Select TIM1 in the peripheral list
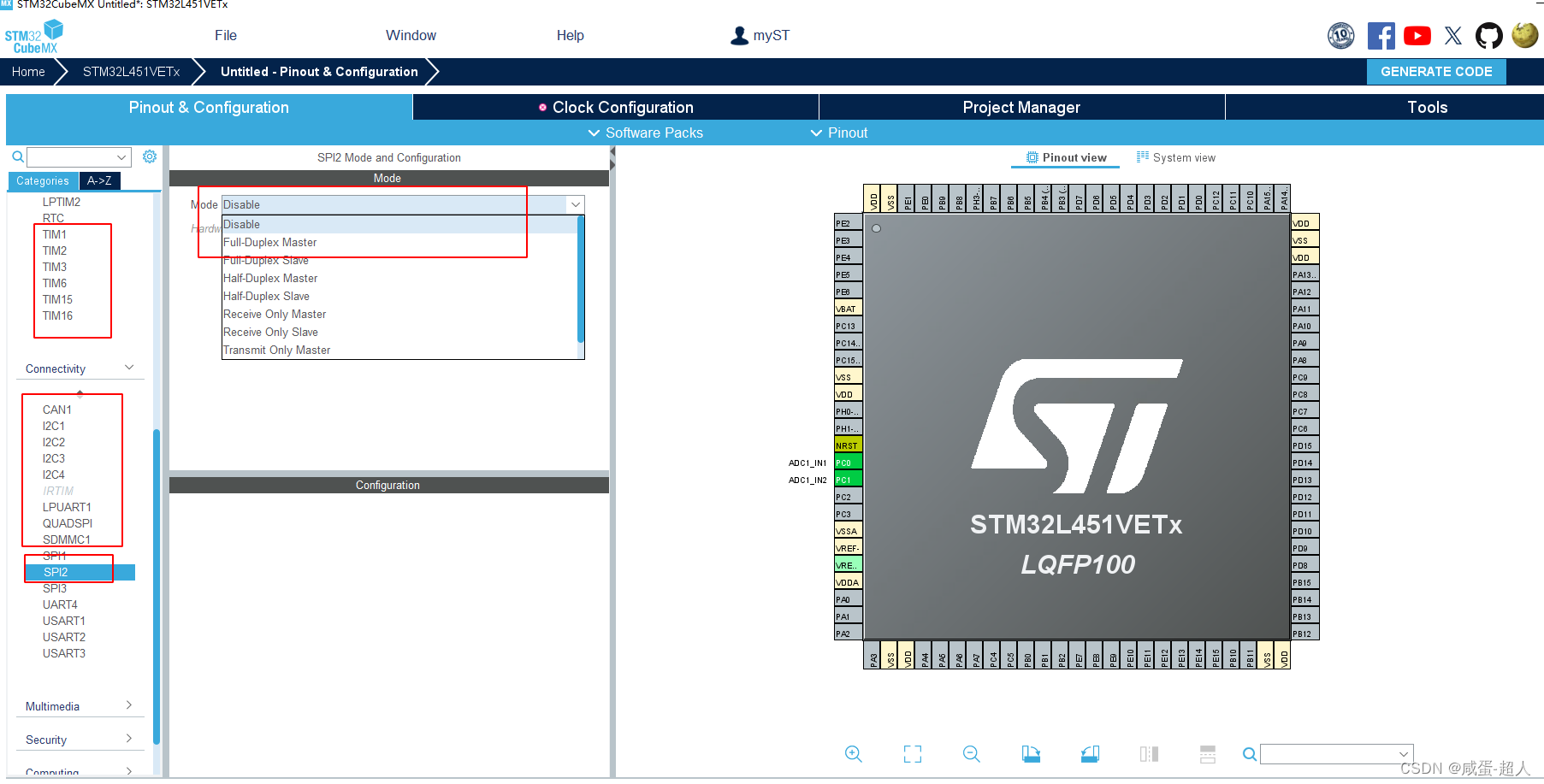Image resolution: width=1544 pixels, height=784 pixels. 54,234
